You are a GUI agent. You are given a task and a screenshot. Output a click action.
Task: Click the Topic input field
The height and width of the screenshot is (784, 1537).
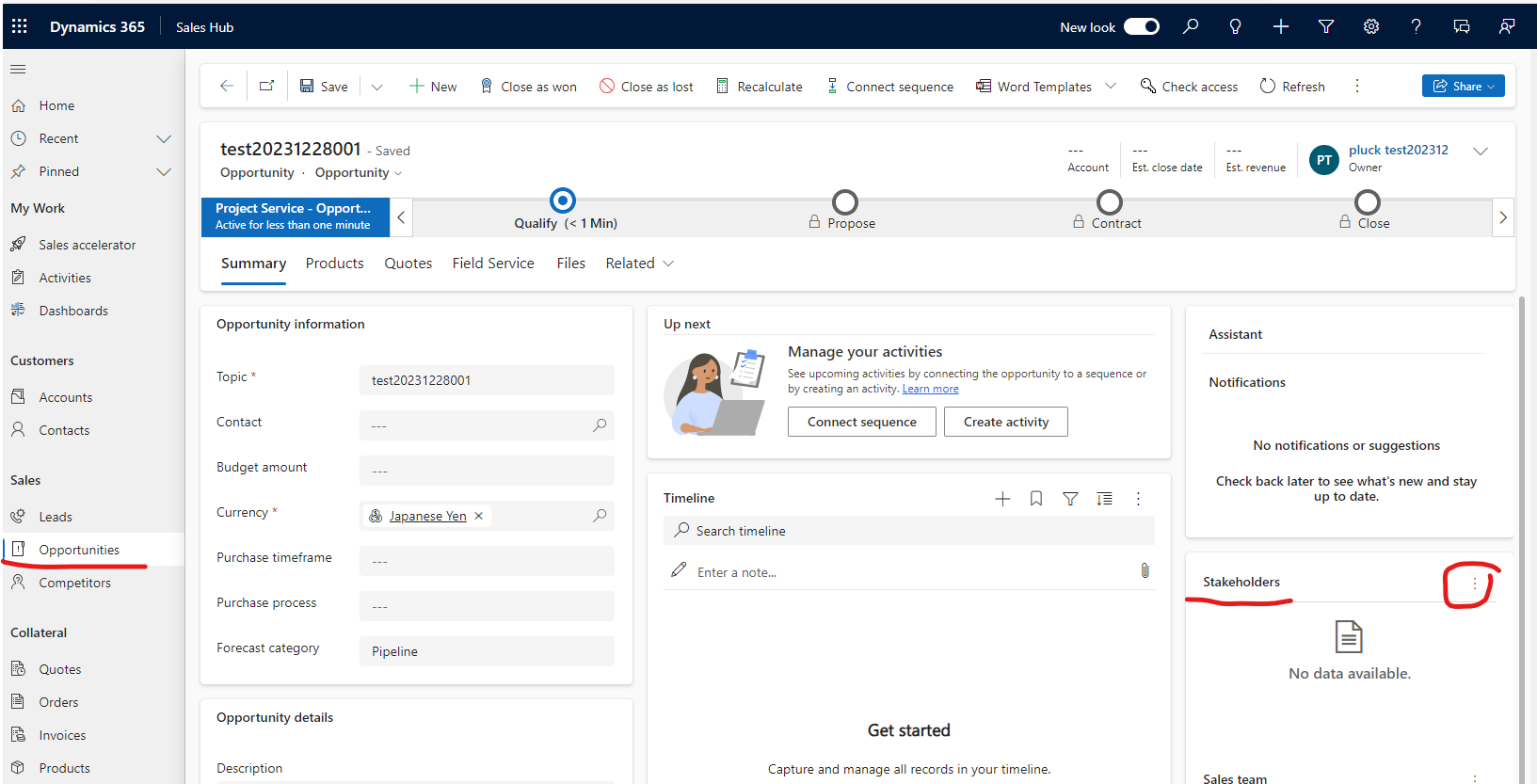click(487, 380)
